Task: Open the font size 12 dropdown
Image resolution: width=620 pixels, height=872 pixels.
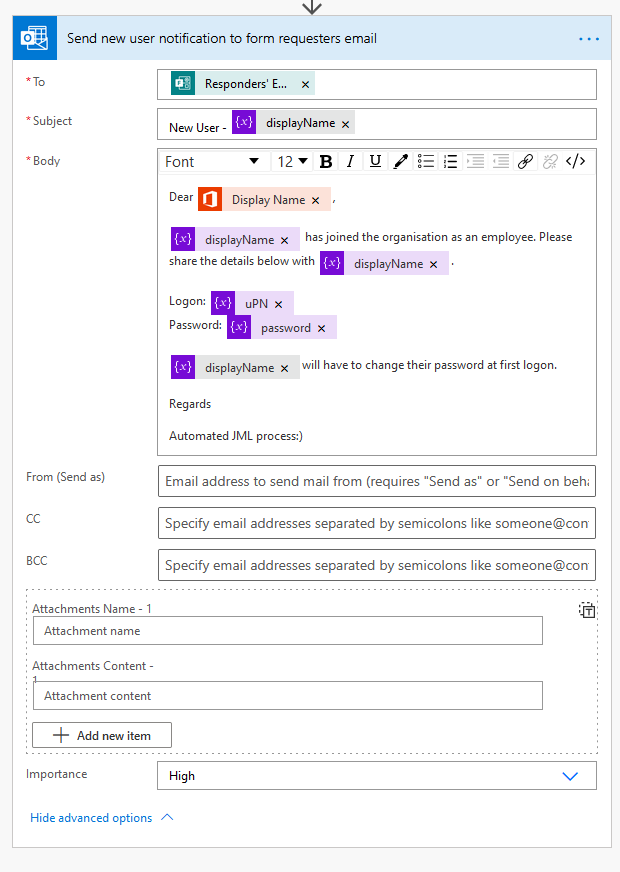Action: tap(292, 162)
